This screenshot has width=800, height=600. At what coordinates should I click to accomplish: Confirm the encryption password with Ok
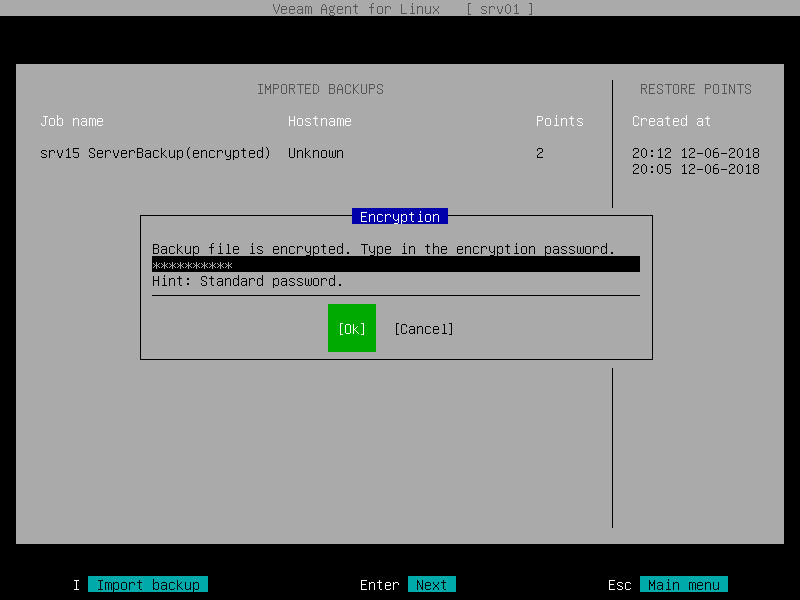(x=351, y=327)
